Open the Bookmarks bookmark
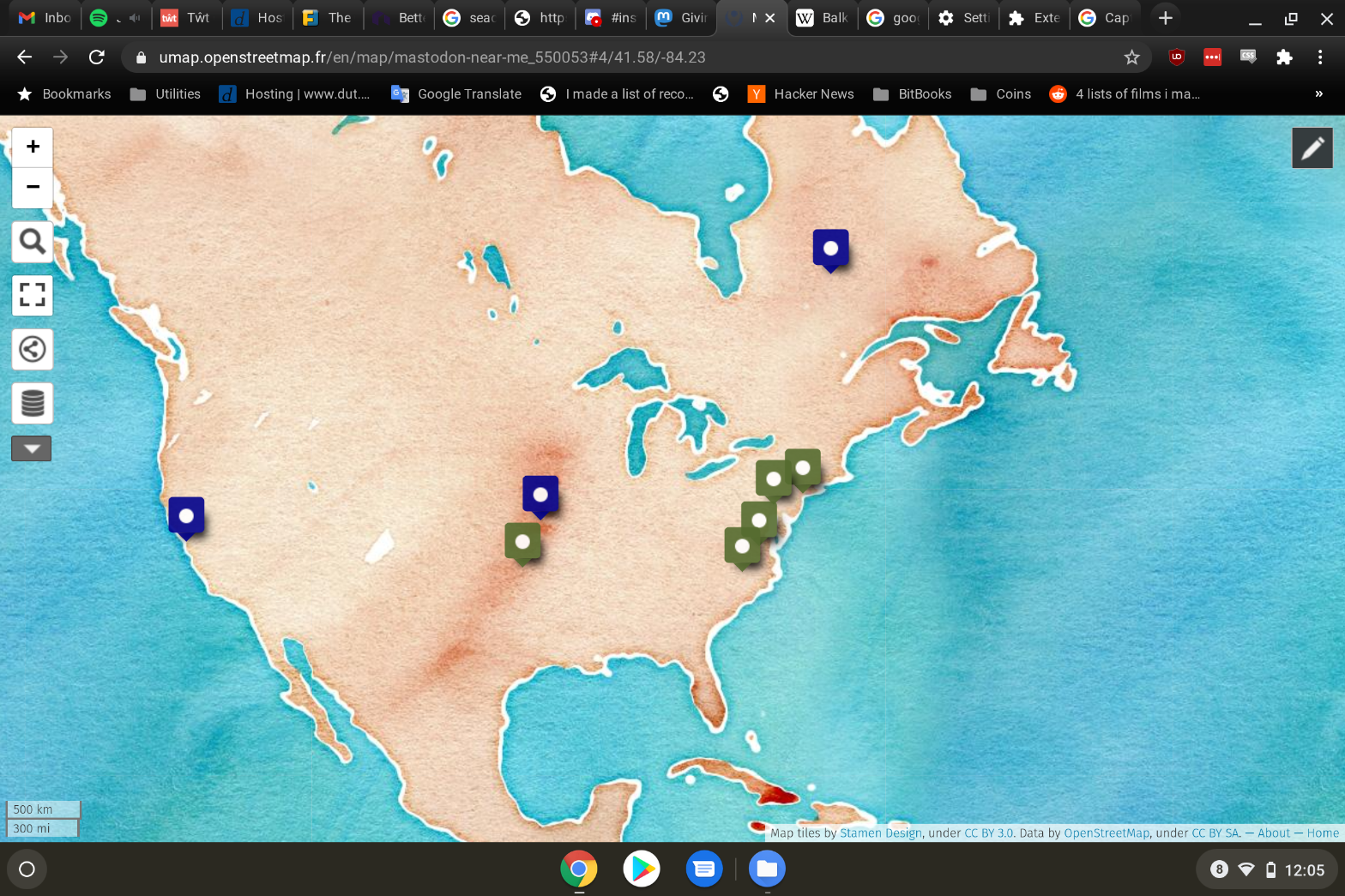1345x896 pixels. (64, 94)
